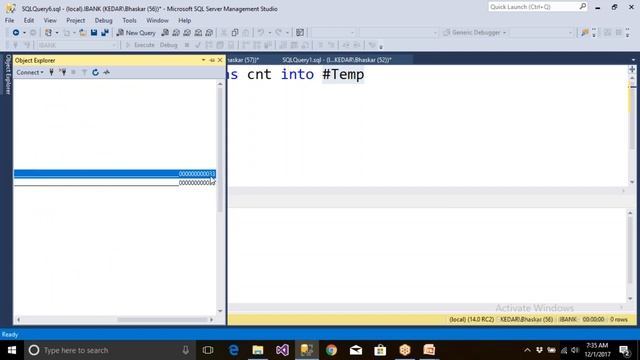
Task: Click the Activity Monitor icon in Object Explorer
Action: 107,72
